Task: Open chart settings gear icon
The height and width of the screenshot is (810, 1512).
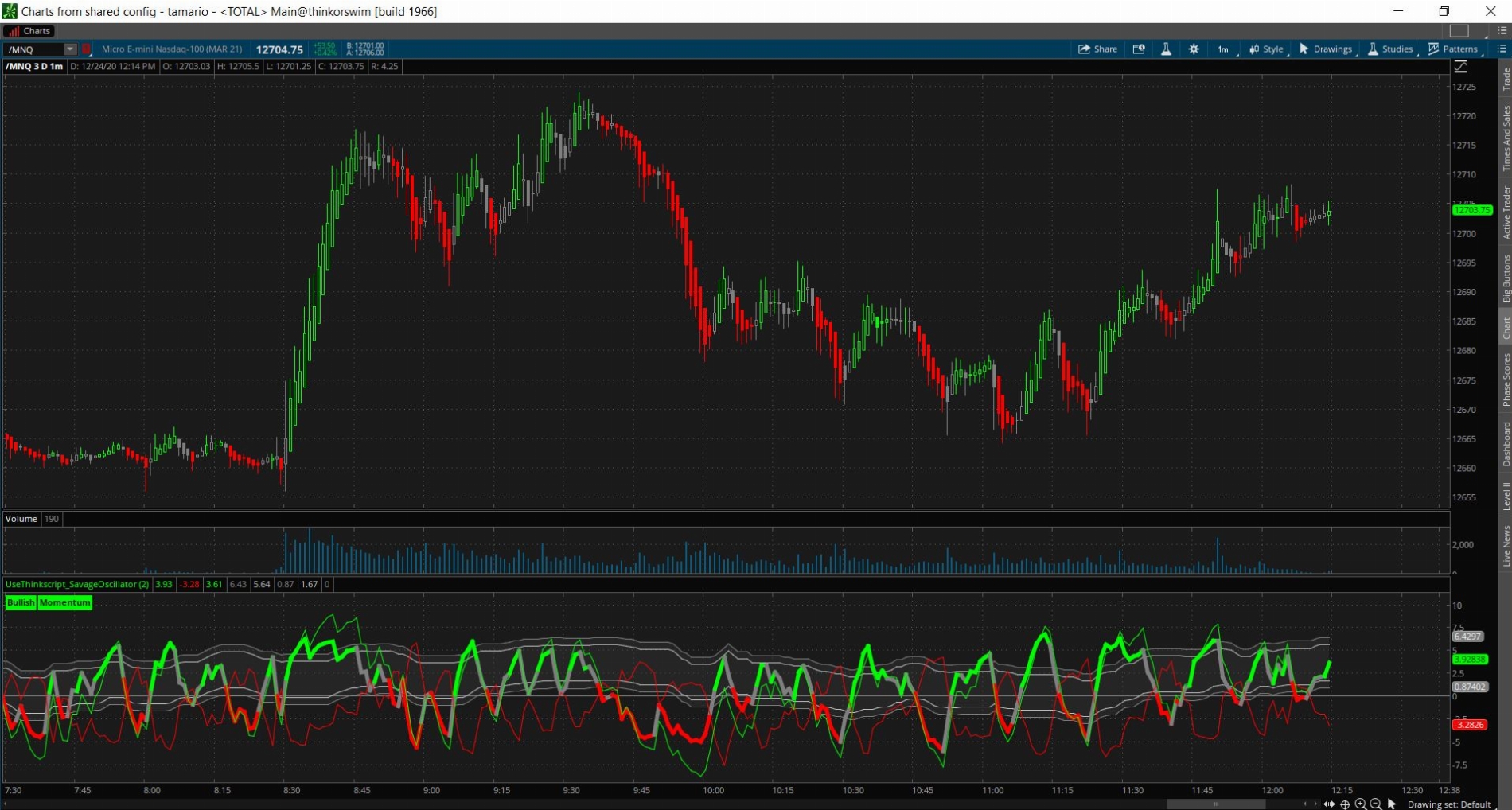Action: click(x=1193, y=49)
